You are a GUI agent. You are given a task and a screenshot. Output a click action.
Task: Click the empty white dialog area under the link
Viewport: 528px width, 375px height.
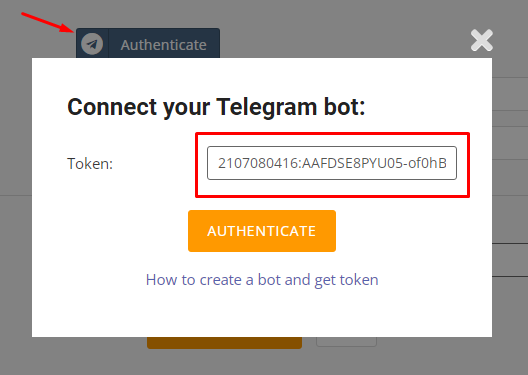[262, 313]
